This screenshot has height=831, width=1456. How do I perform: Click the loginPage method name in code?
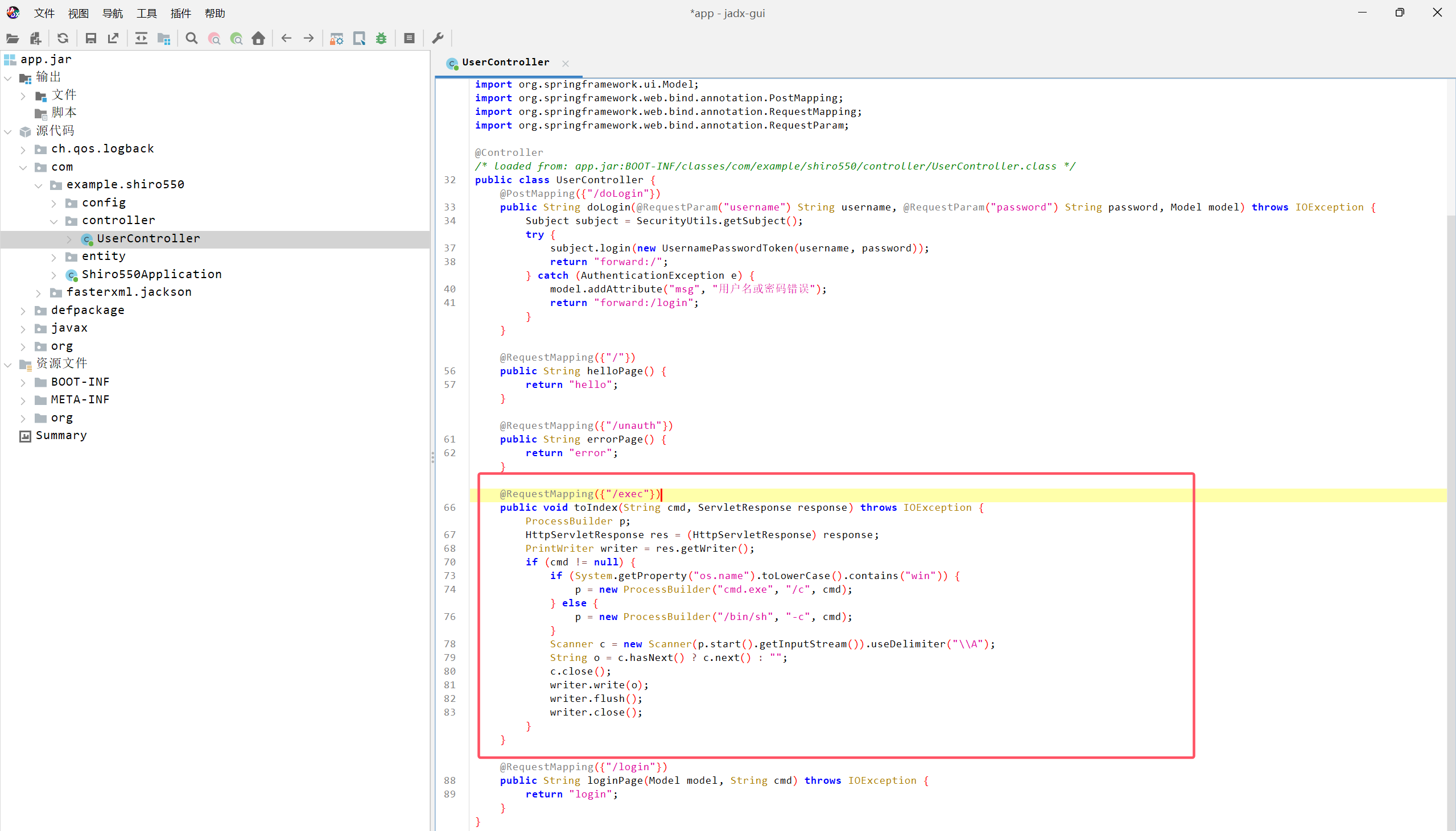[614, 780]
